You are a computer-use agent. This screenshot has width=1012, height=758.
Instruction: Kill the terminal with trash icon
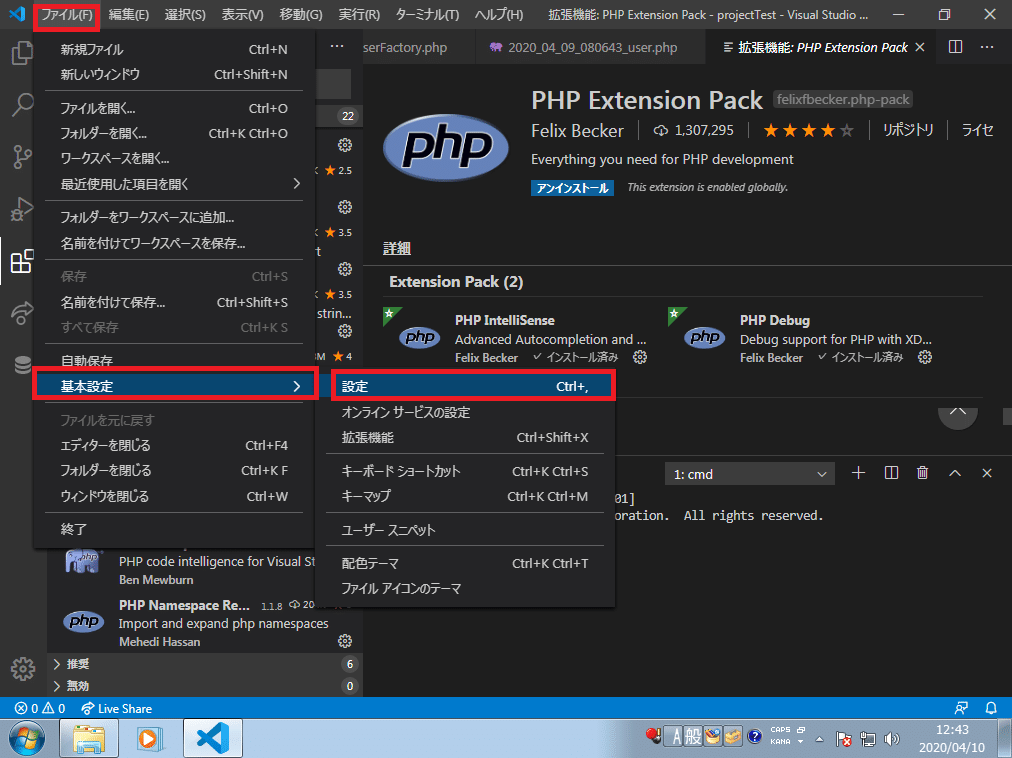pyautogui.click(x=922, y=473)
